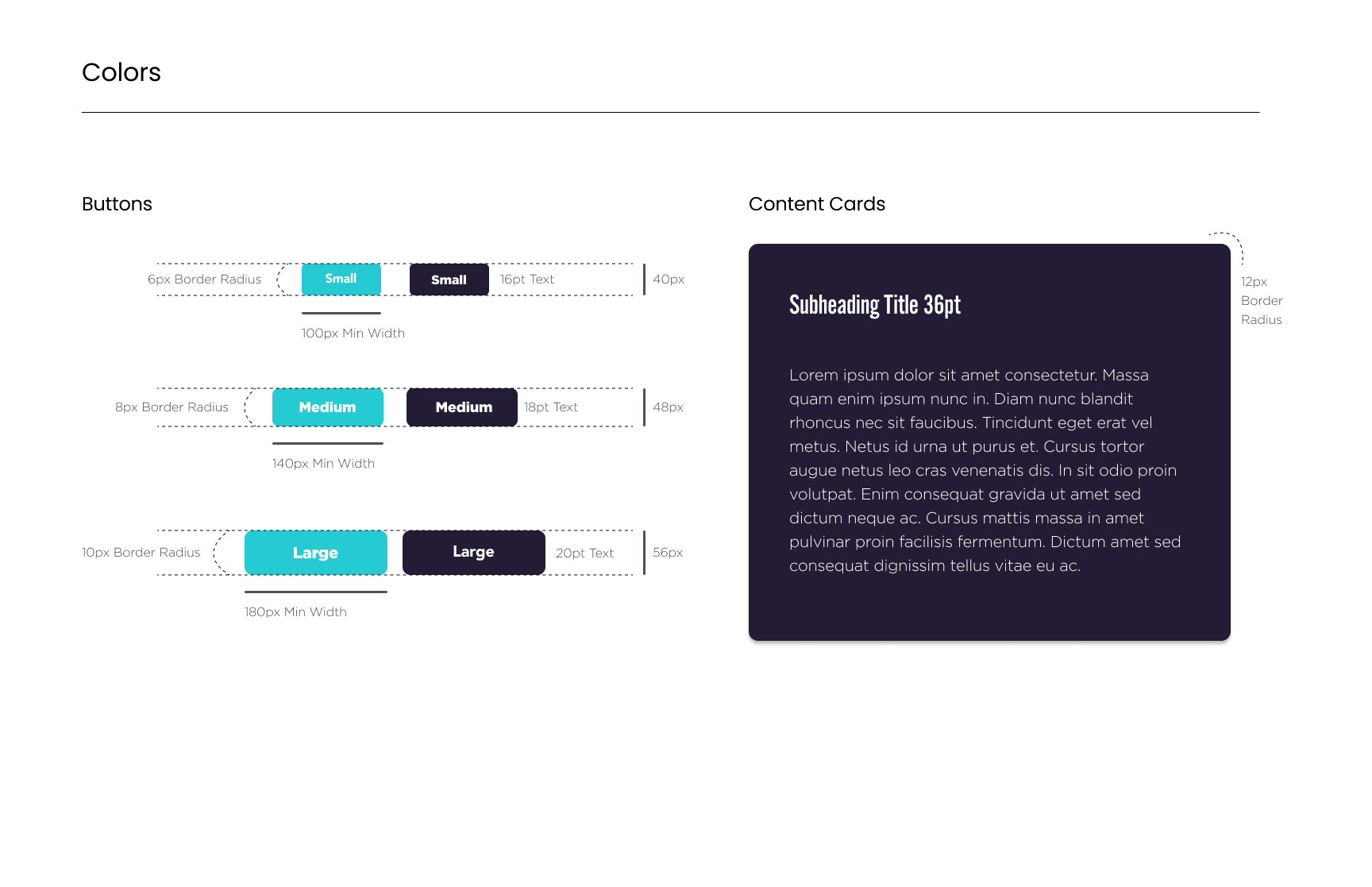Click the teal Small button
This screenshot has width=1372, height=887.
click(x=341, y=280)
